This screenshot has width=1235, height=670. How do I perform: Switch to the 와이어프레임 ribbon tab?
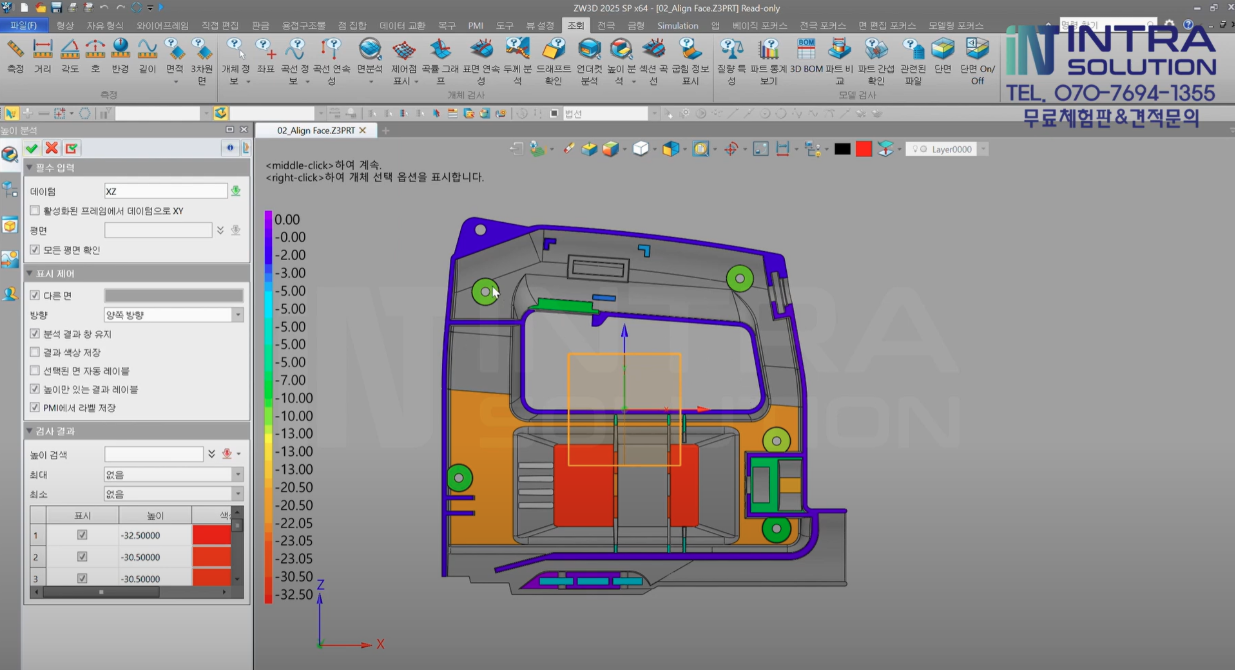click(x=162, y=25)
